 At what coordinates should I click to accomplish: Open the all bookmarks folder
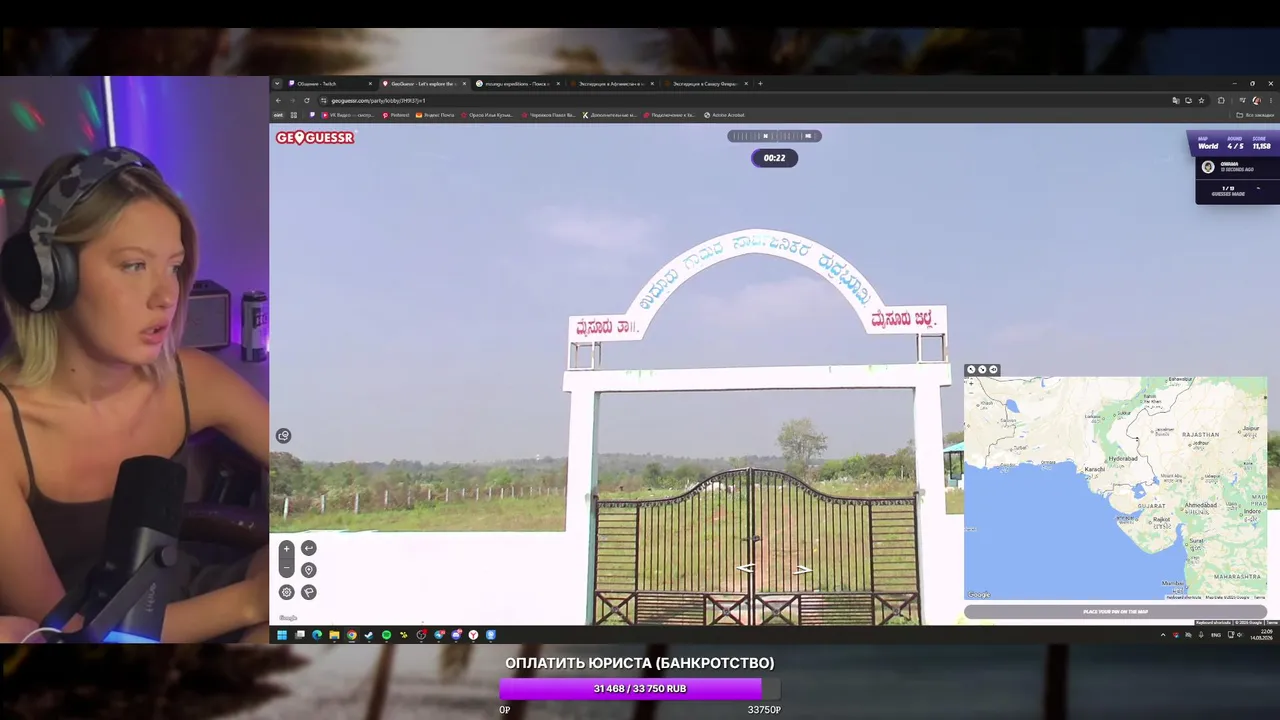tap(1256, 115)
